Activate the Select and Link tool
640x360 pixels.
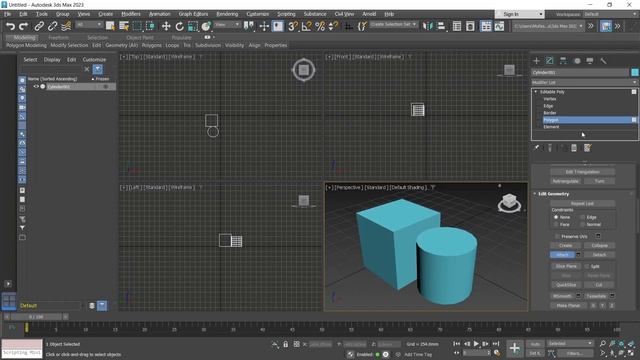coord(39,27)
